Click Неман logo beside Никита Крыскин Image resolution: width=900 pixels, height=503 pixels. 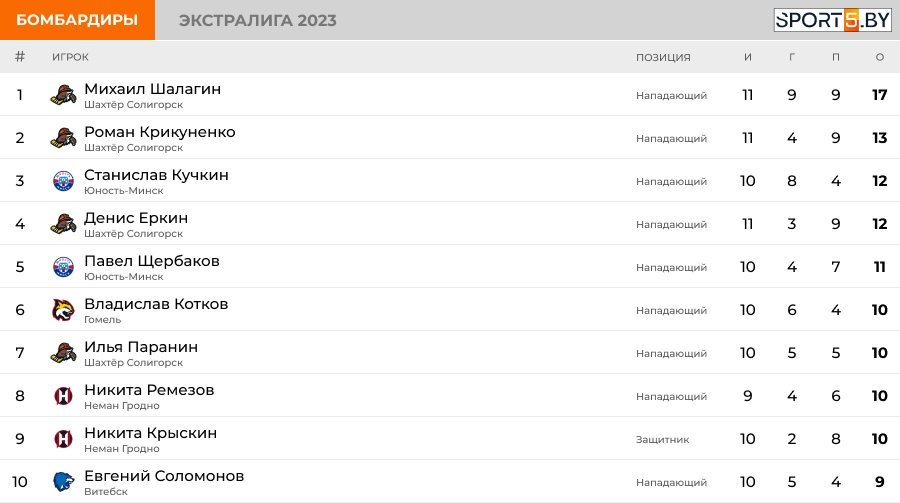(64, 439)
